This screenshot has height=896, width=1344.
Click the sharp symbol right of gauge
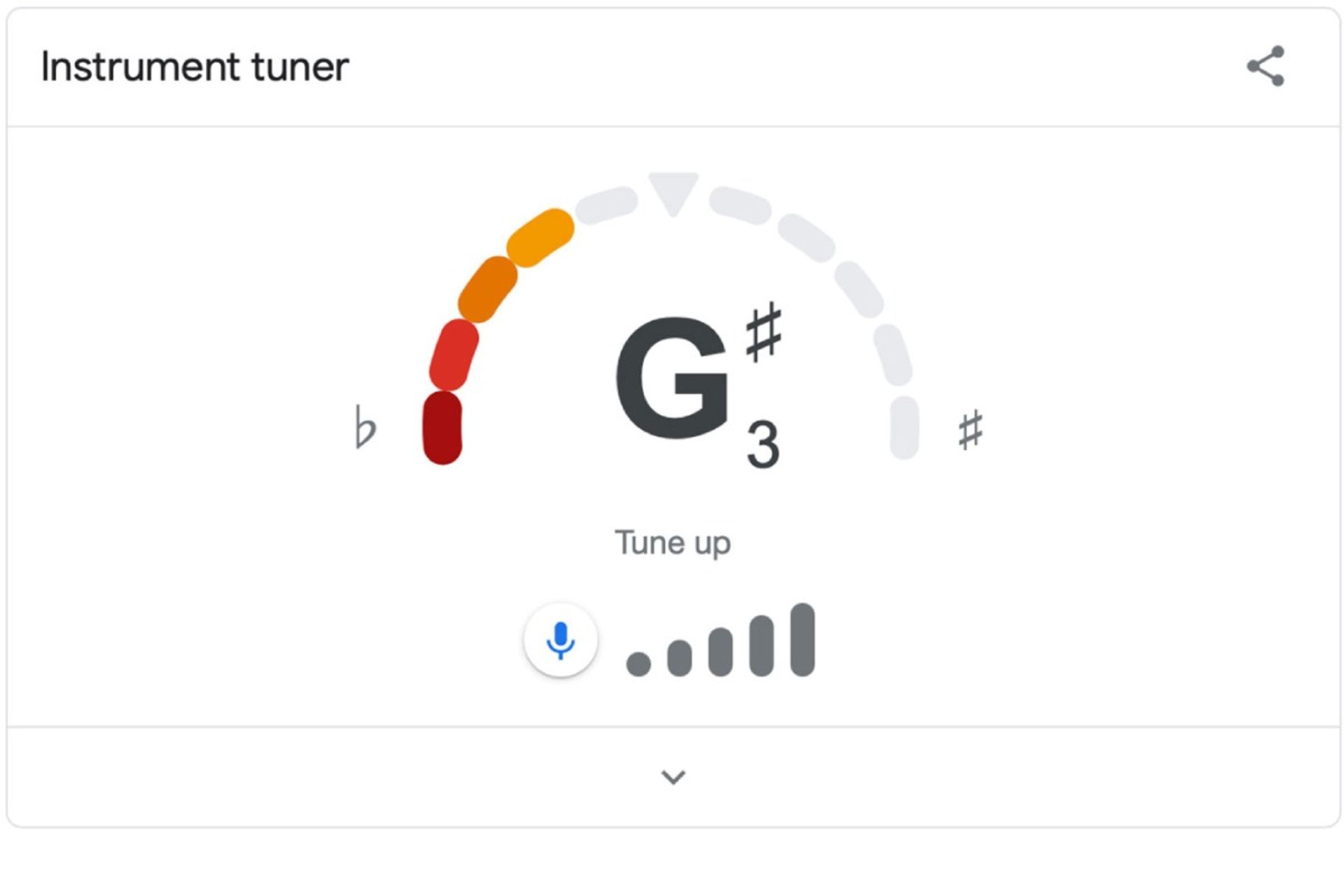point(970,430)
